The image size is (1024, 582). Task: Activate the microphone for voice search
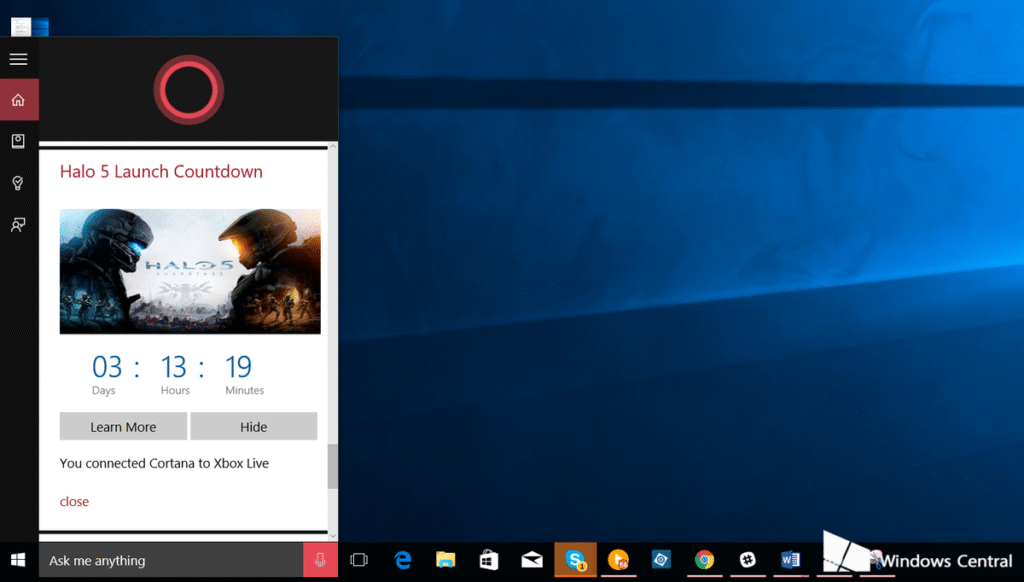[x=319, y=560]
